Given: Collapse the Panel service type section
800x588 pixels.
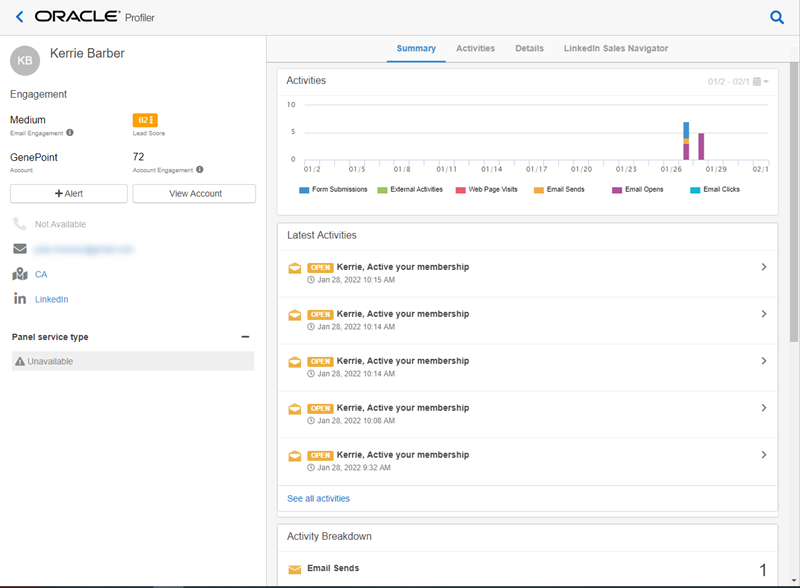Looking at the screenshot, I should (x=245, y=337).
